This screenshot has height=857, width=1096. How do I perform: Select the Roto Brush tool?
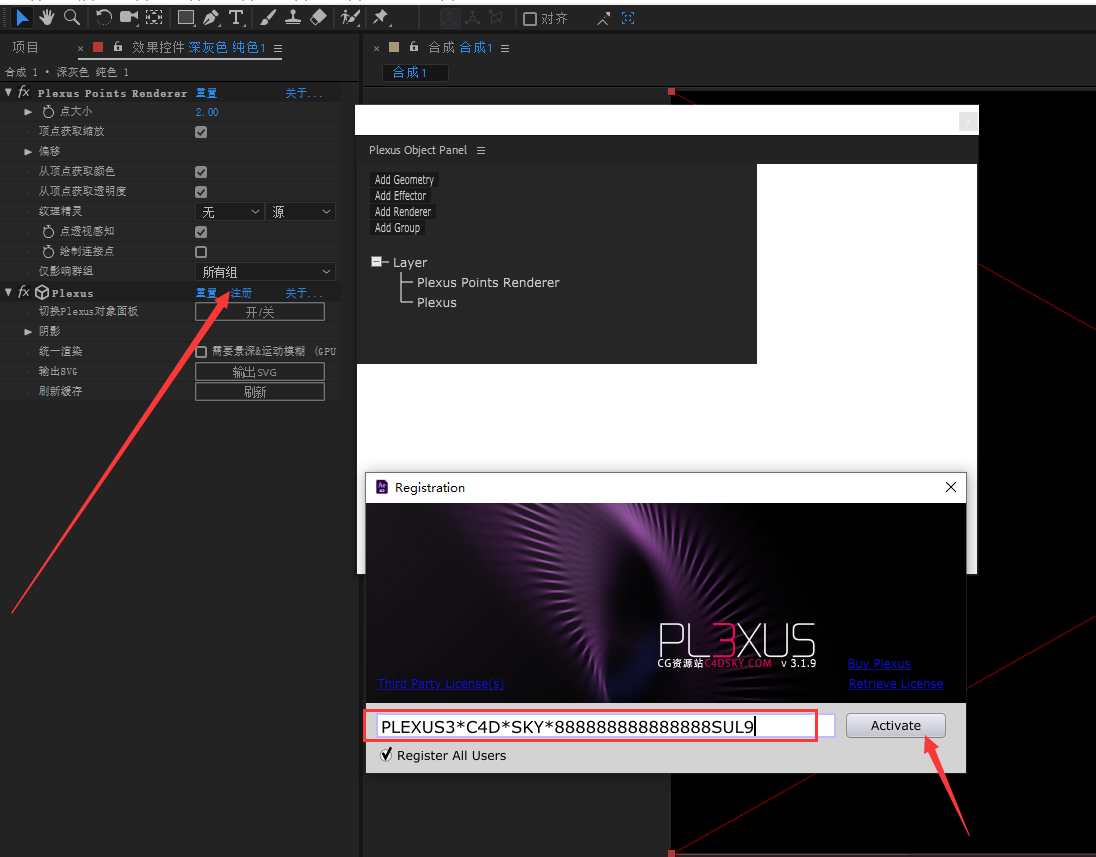pos(349,18)
